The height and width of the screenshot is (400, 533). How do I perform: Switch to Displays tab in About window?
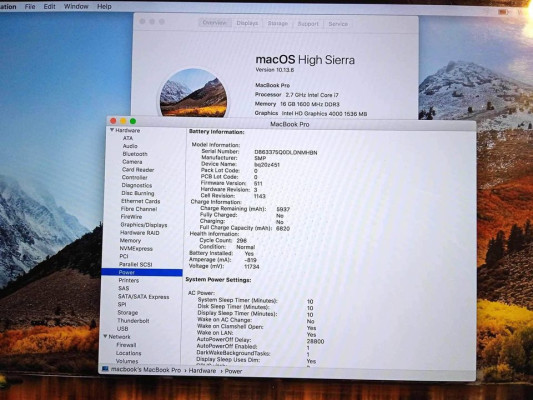tap(247, 23)
